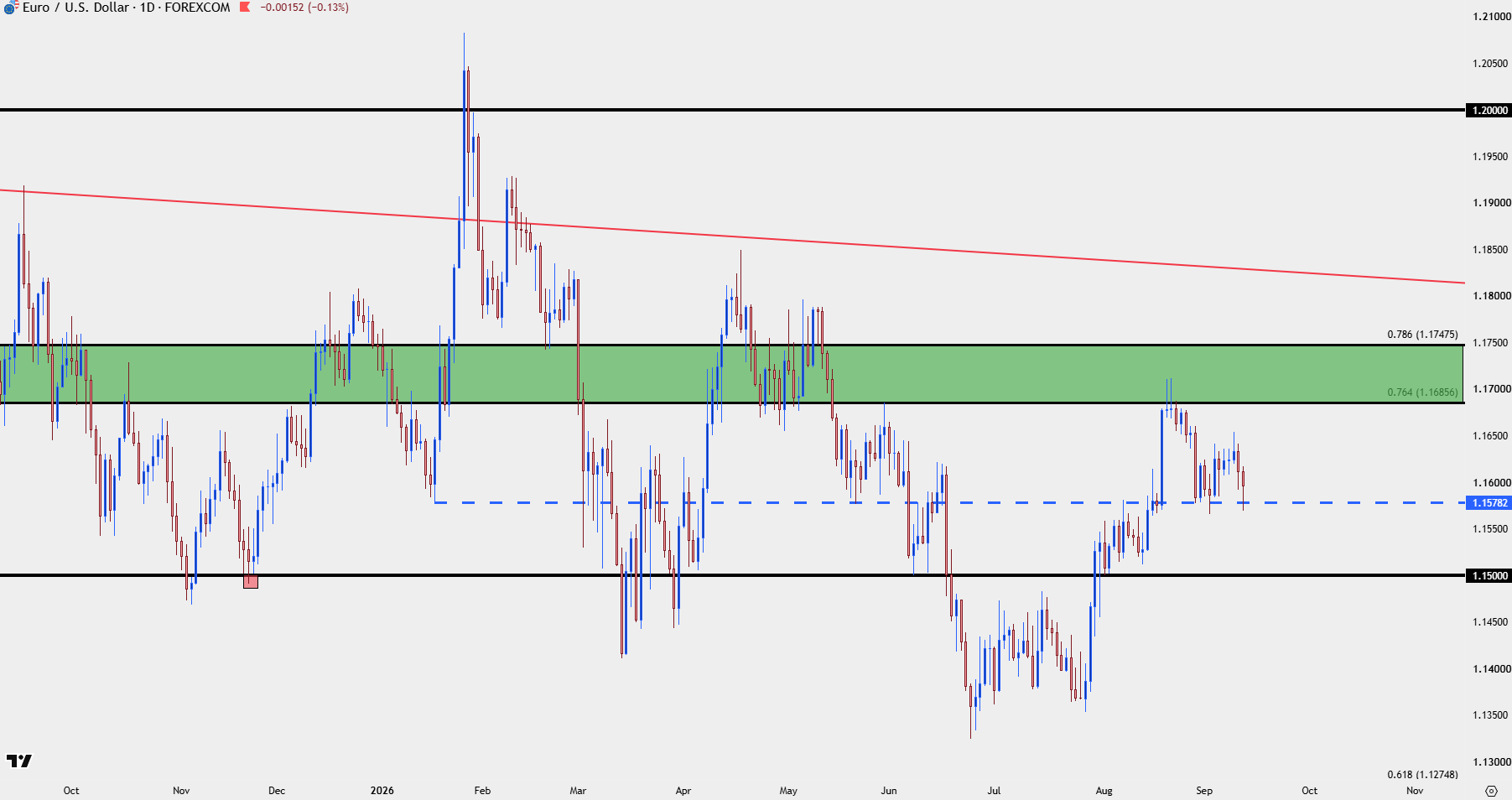Screen dimensions: 1512x800
Task: Select the 1.15000 black price tag
Action: click(x=1489, y=575)
